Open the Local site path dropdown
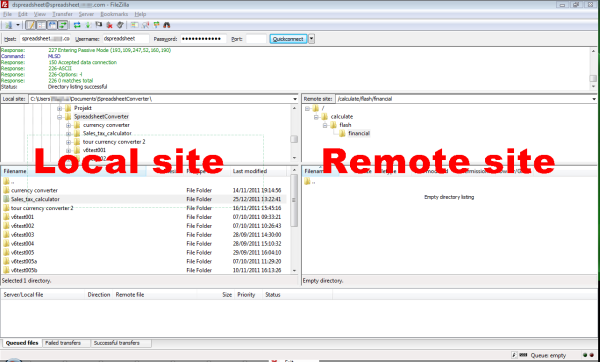 coord(295,99)
